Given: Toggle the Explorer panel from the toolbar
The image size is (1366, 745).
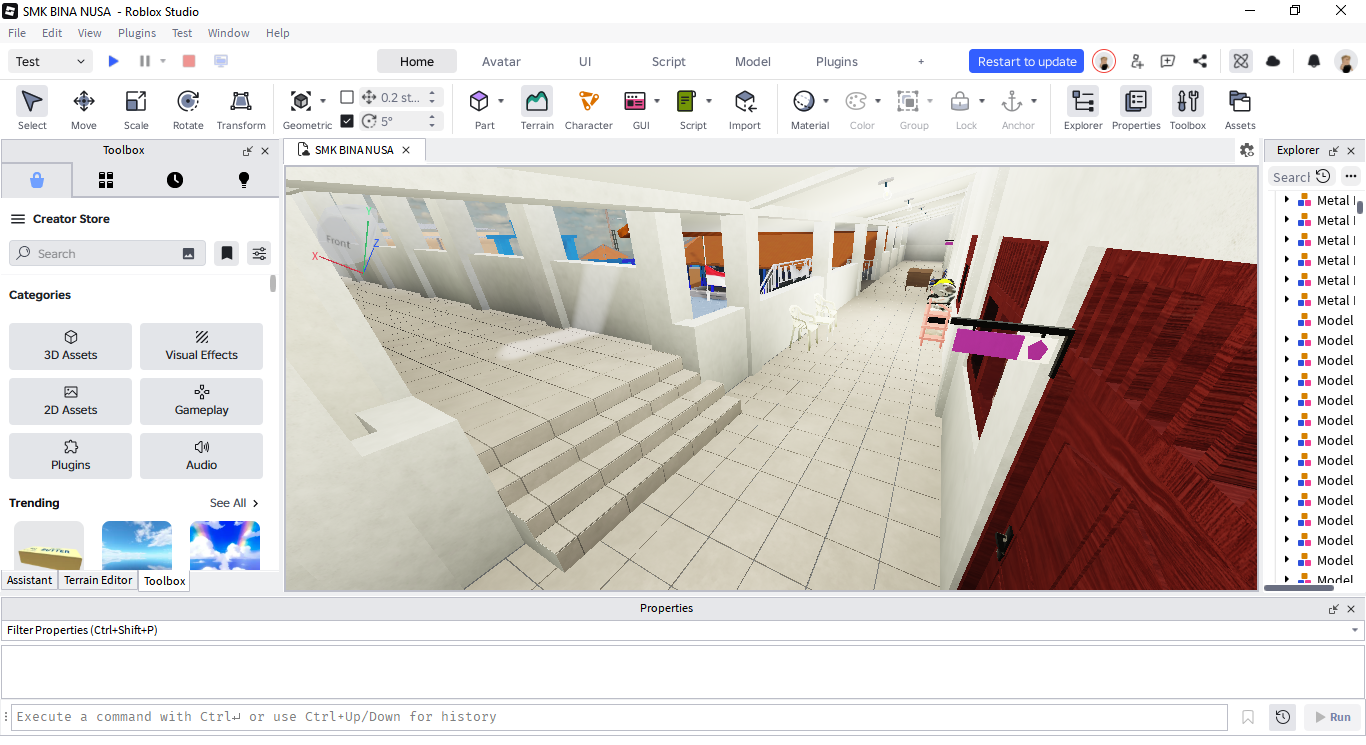Looking at the screenshot, I should coord(1083,109).
